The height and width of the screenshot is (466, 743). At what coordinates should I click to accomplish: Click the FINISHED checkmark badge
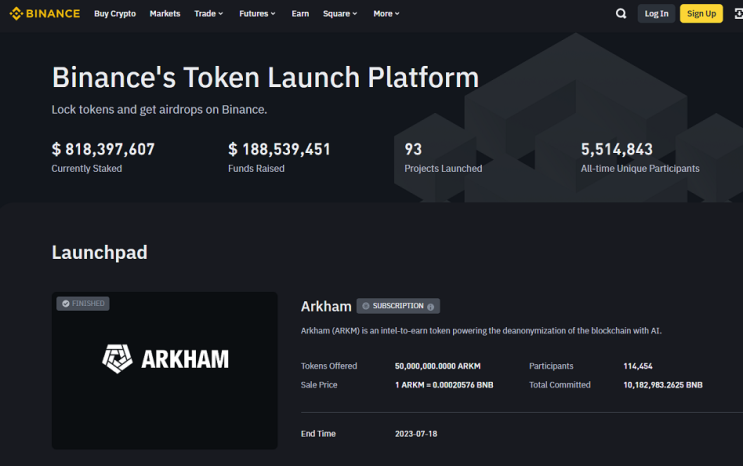83,303
